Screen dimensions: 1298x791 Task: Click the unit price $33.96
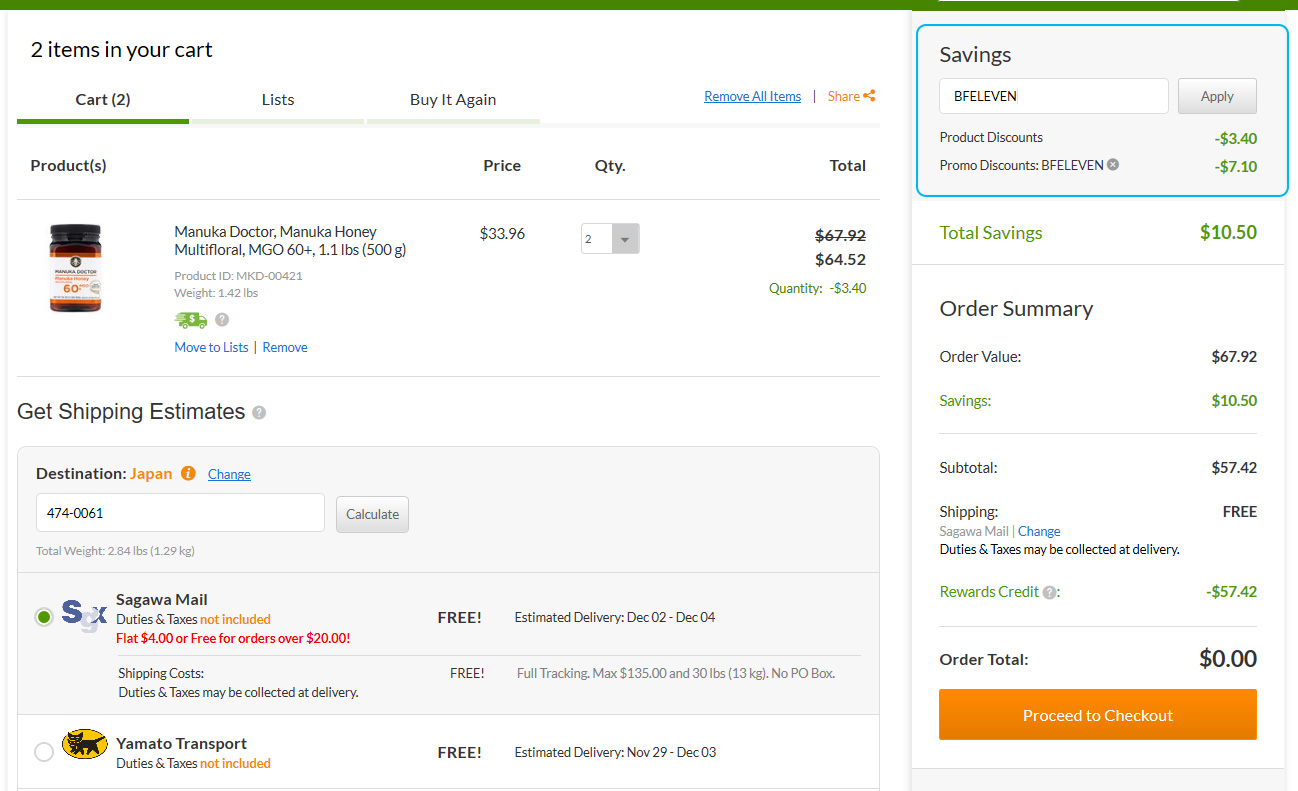(502, 234)
